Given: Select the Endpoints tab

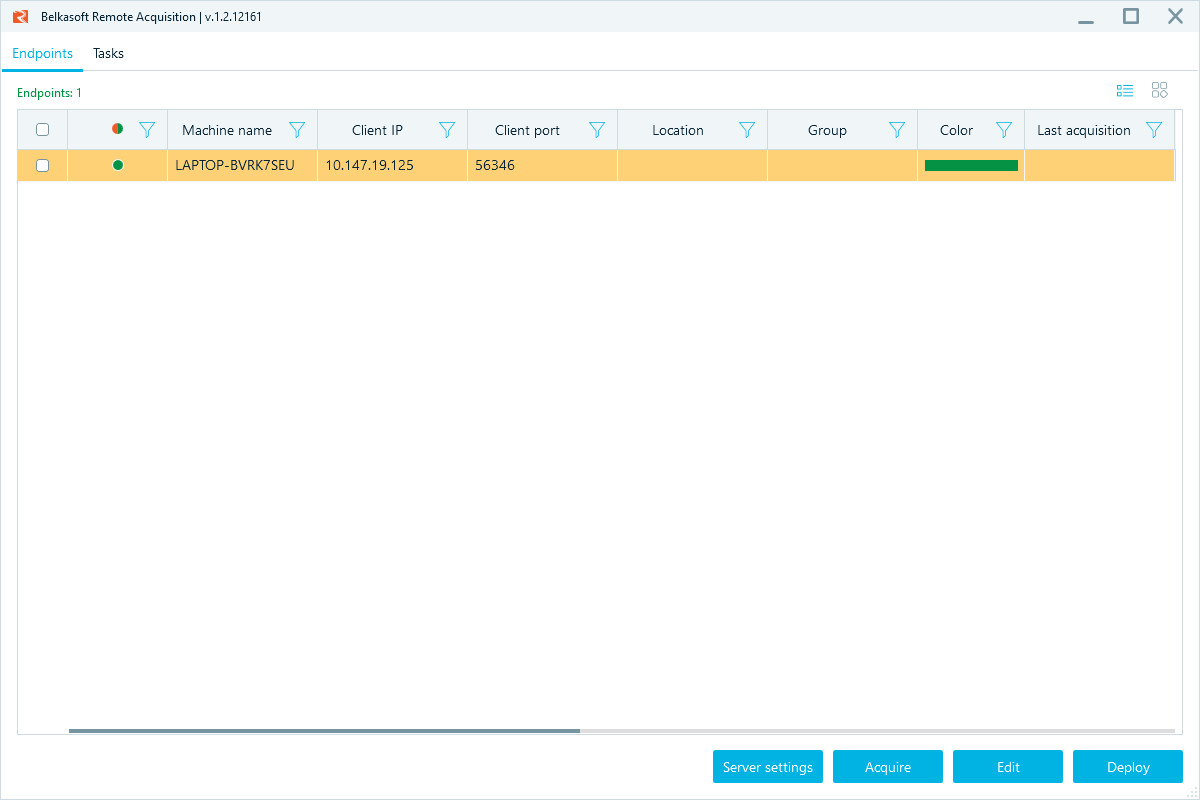Looking at the screenshot, I should click(42, 53).
